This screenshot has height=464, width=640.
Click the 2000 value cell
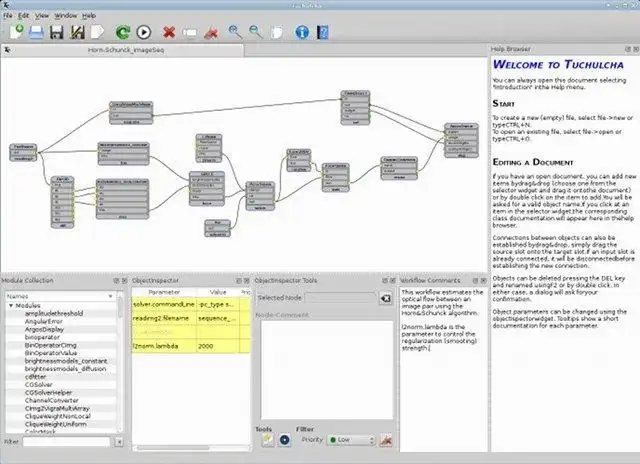(x=218, y=346)
